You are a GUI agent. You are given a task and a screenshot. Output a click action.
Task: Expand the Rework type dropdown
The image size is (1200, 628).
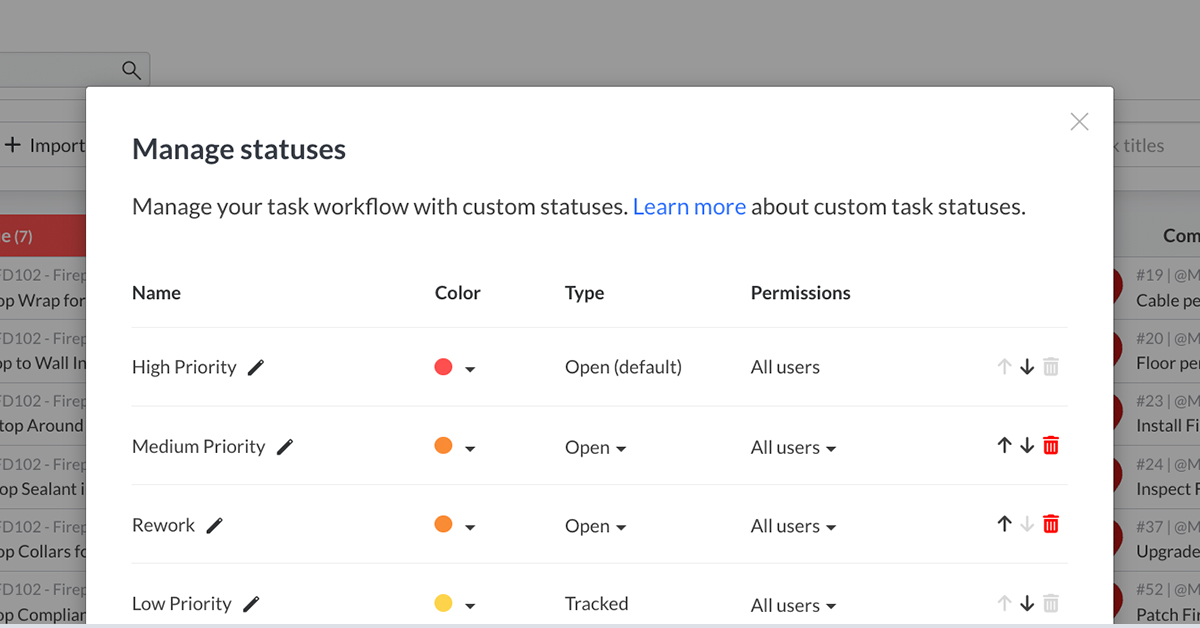pos(596,527)
